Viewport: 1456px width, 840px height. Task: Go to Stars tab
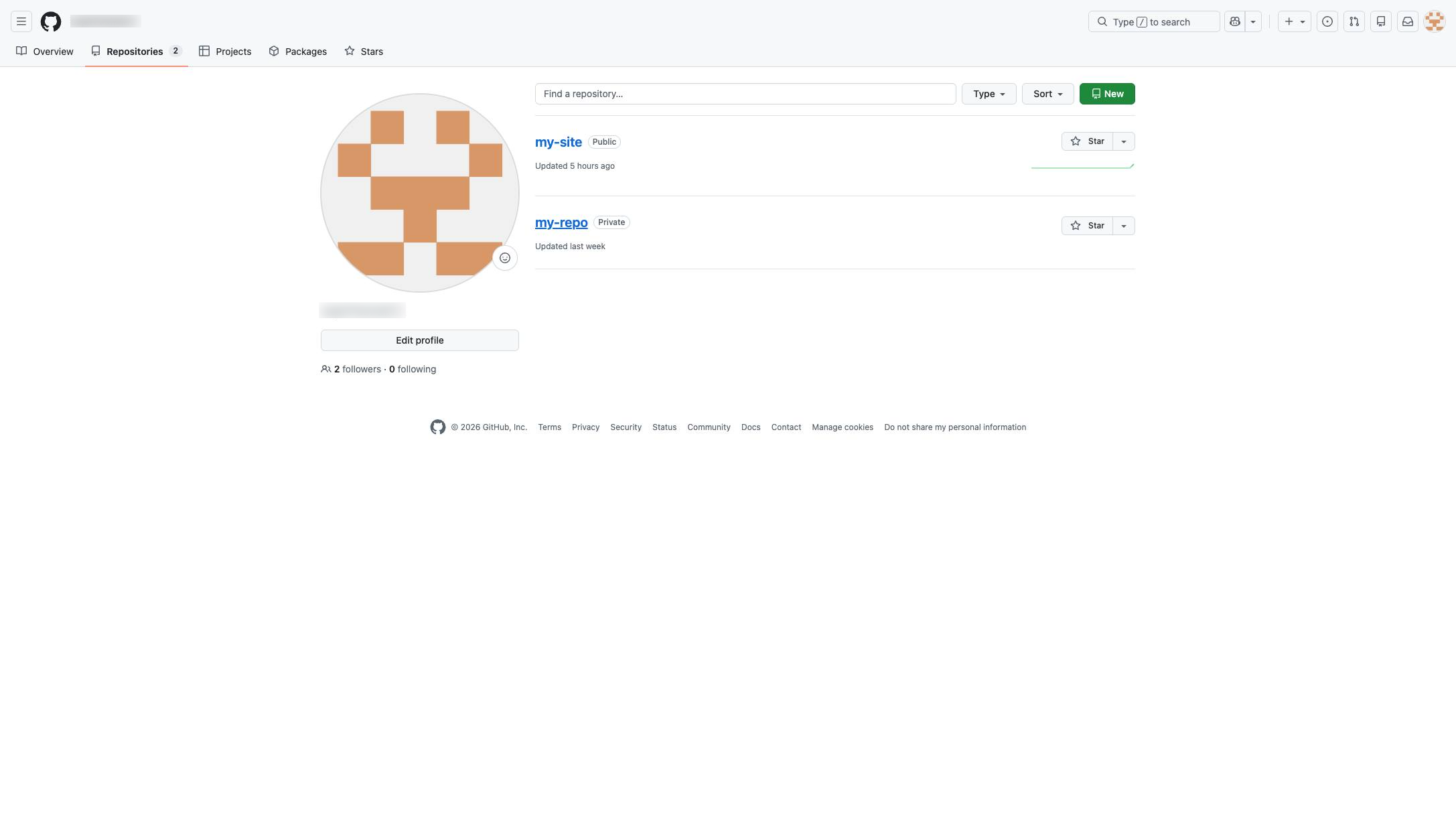(364, 52)
